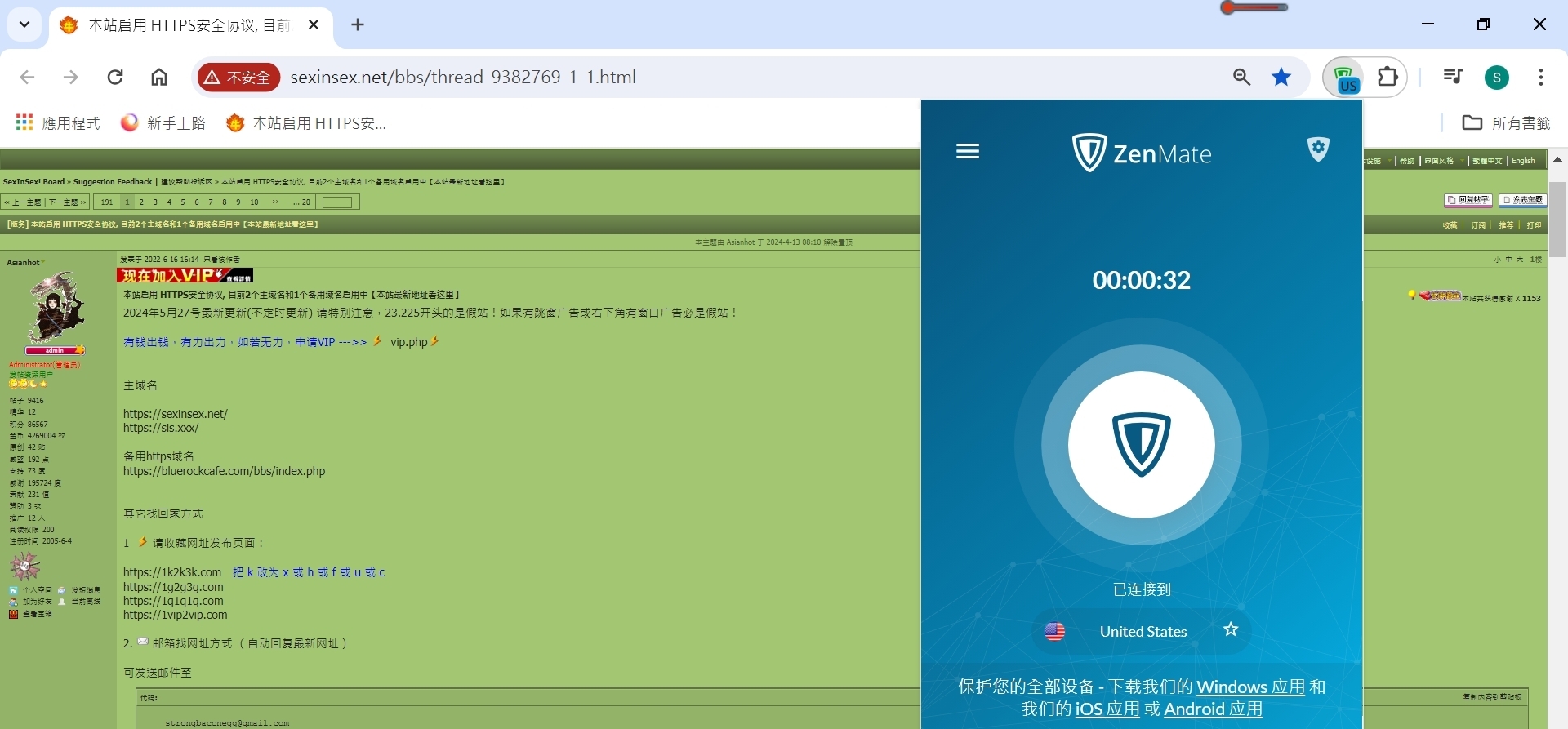Open the Android app download link
1568x729 pixels.
point(1213,709)
